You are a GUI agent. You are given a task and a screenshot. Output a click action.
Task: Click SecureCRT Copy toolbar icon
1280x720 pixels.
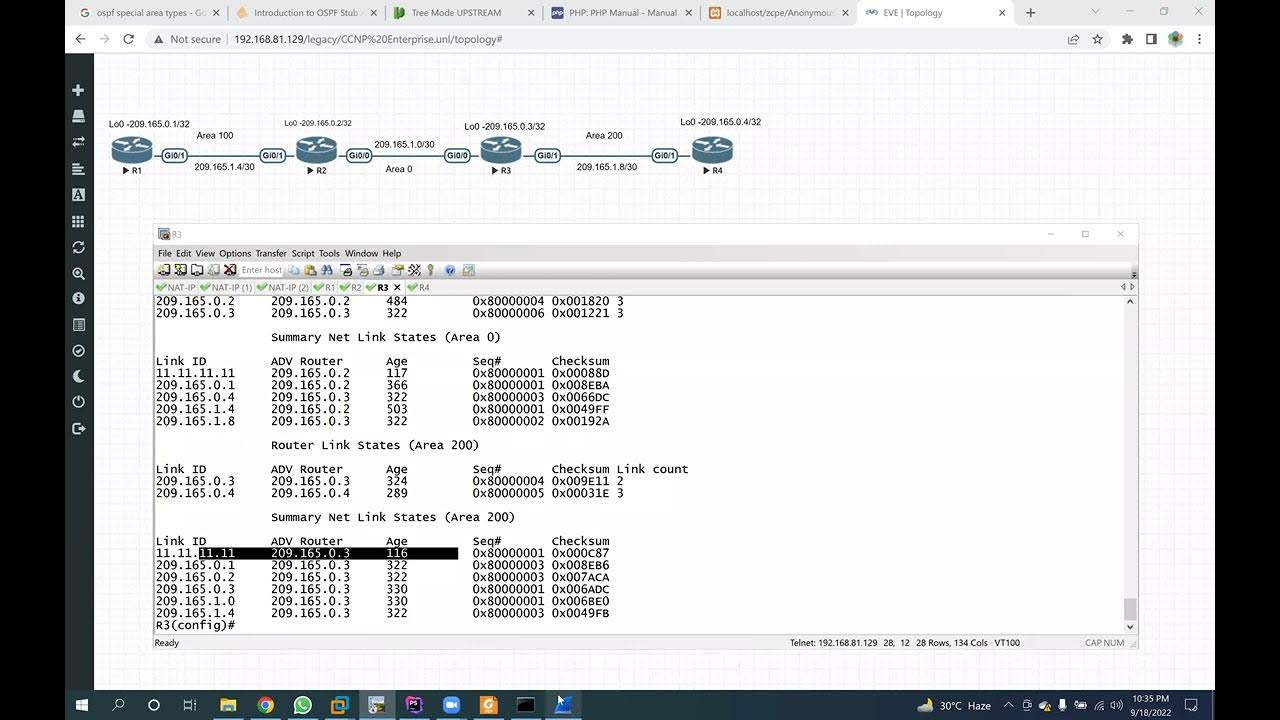pyautogui.click(x=294, y=270)
